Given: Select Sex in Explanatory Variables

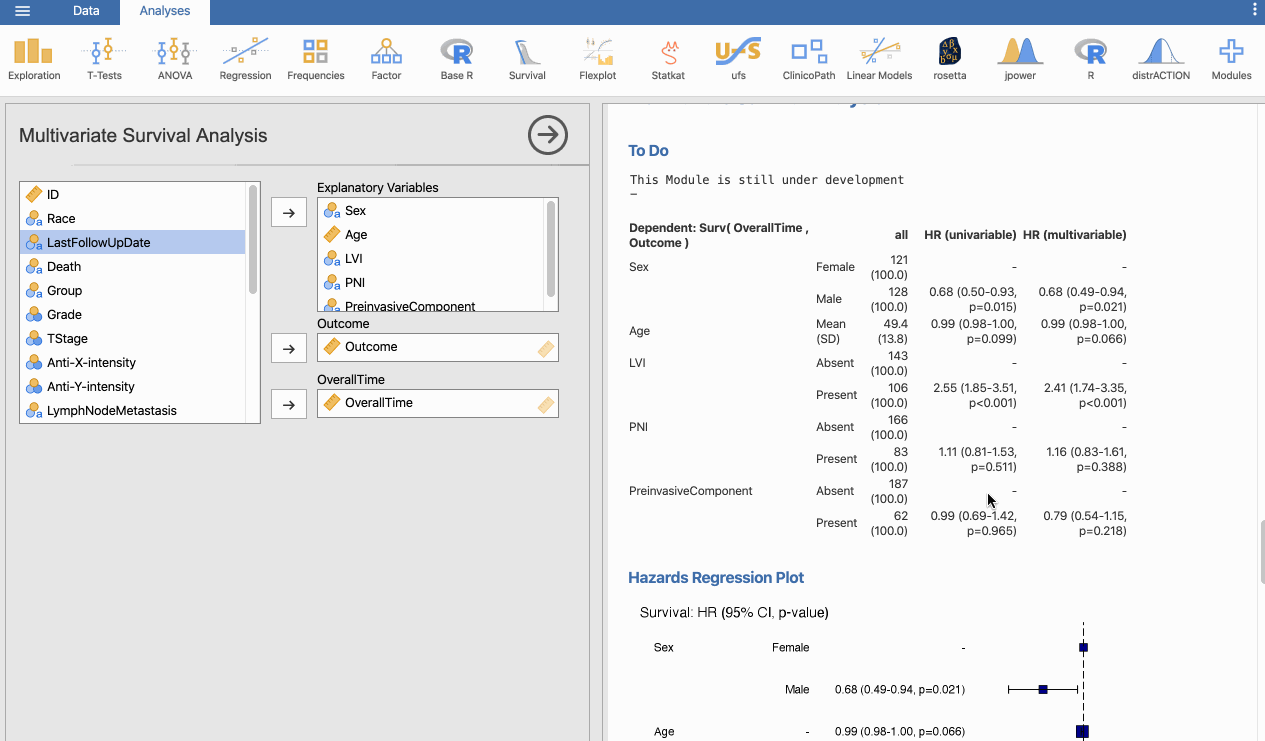Looking at the screenshot, I should coord(431,210).
